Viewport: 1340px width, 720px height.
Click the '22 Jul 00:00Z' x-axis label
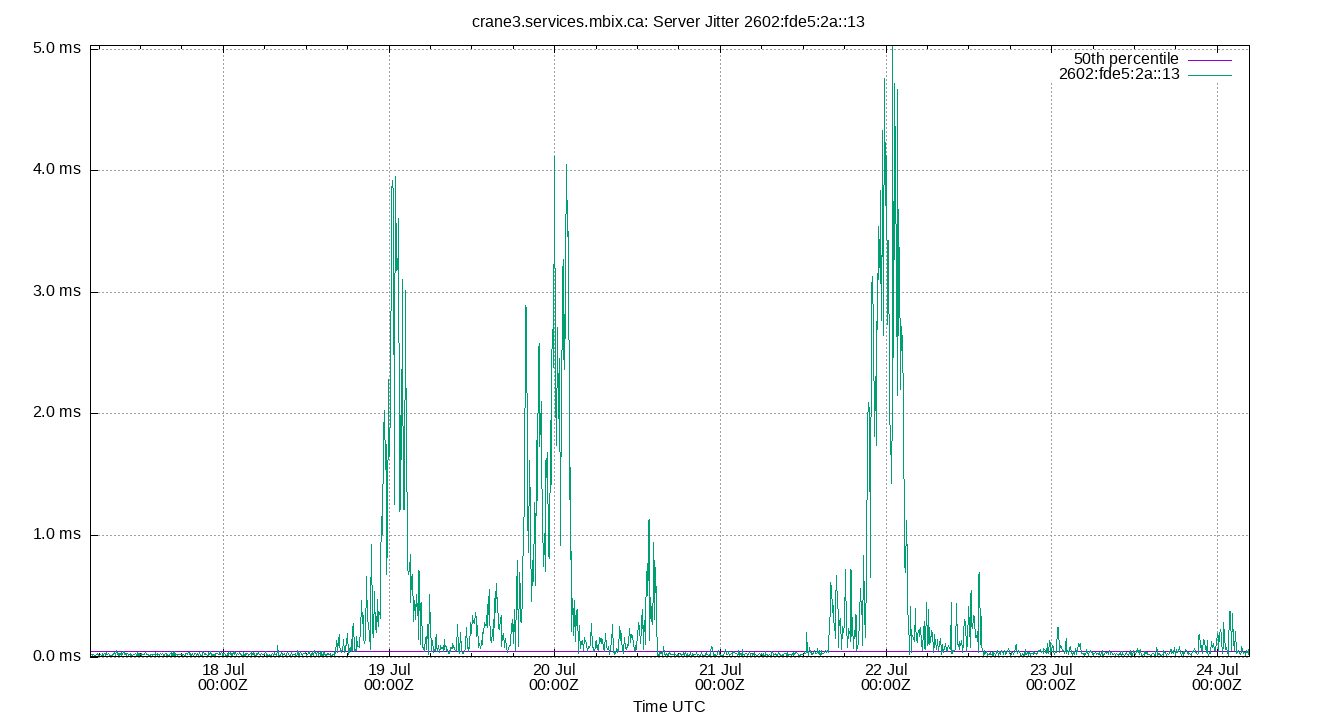886,677
